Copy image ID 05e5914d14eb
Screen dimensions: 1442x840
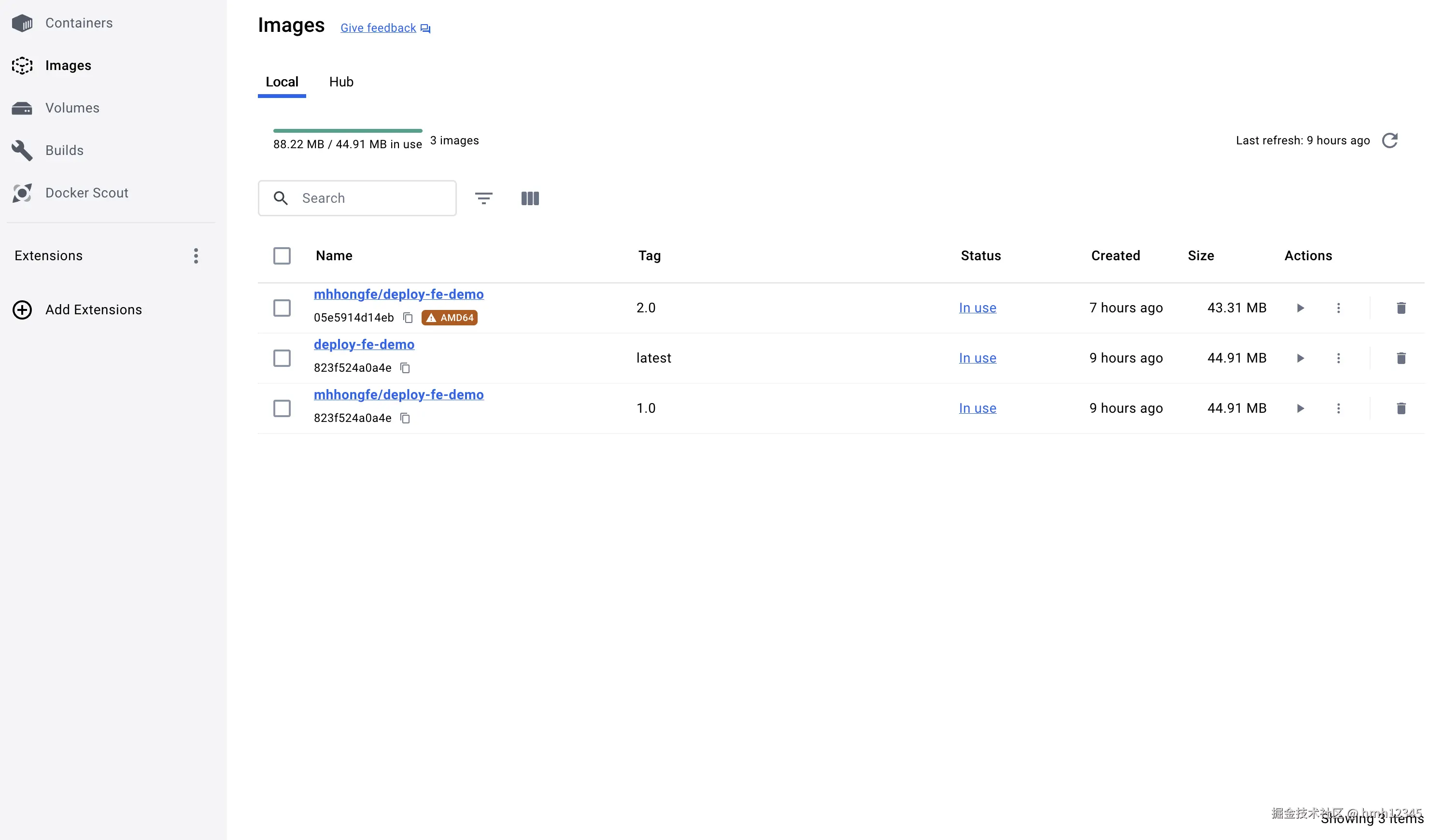coord(408,318)
